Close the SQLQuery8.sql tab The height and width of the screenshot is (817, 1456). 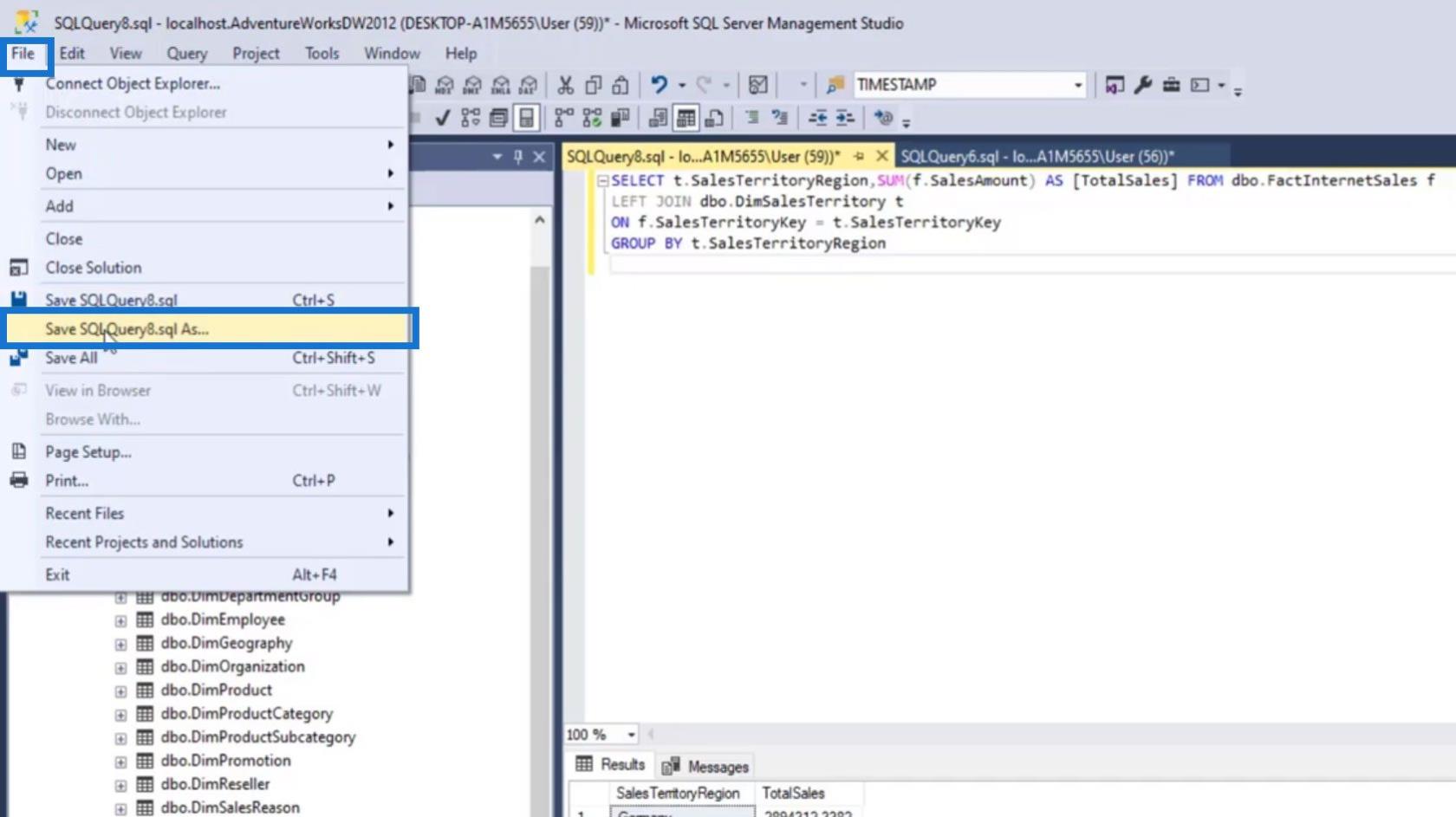click(881, 156)
